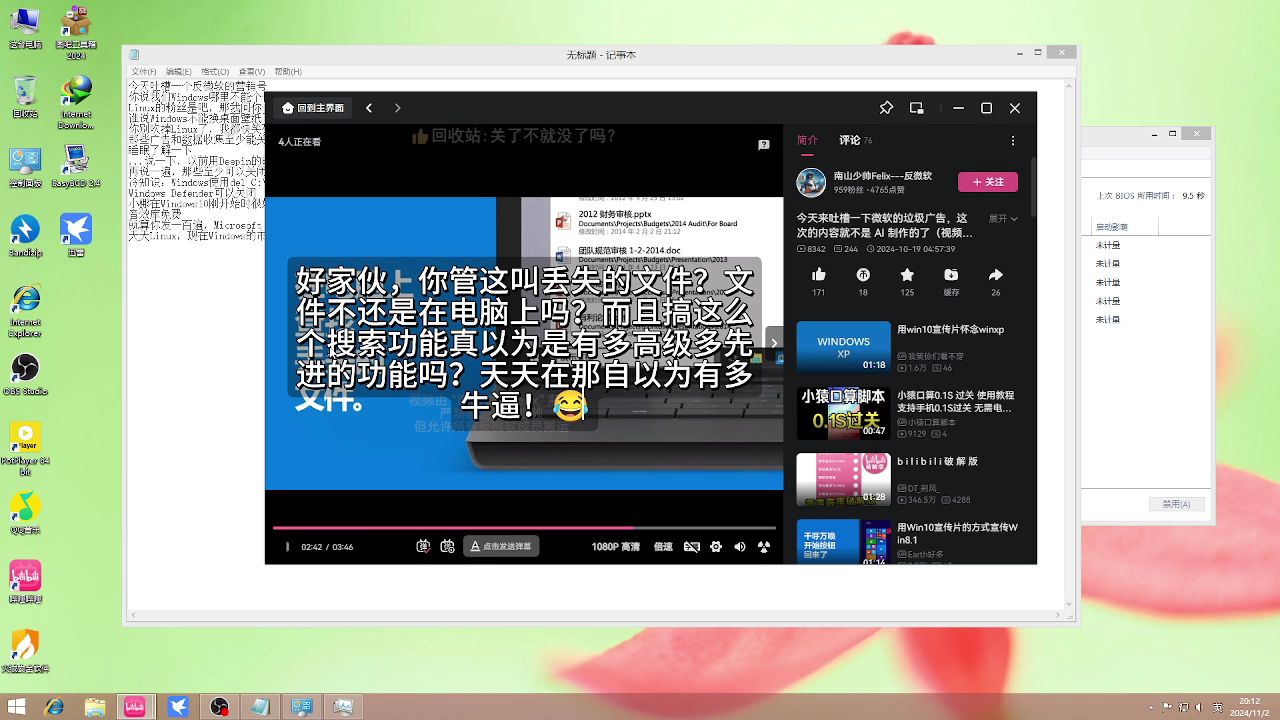Open OBS Studio desktop shortcut
The image size is (1280, 720).
pos(25,374)
